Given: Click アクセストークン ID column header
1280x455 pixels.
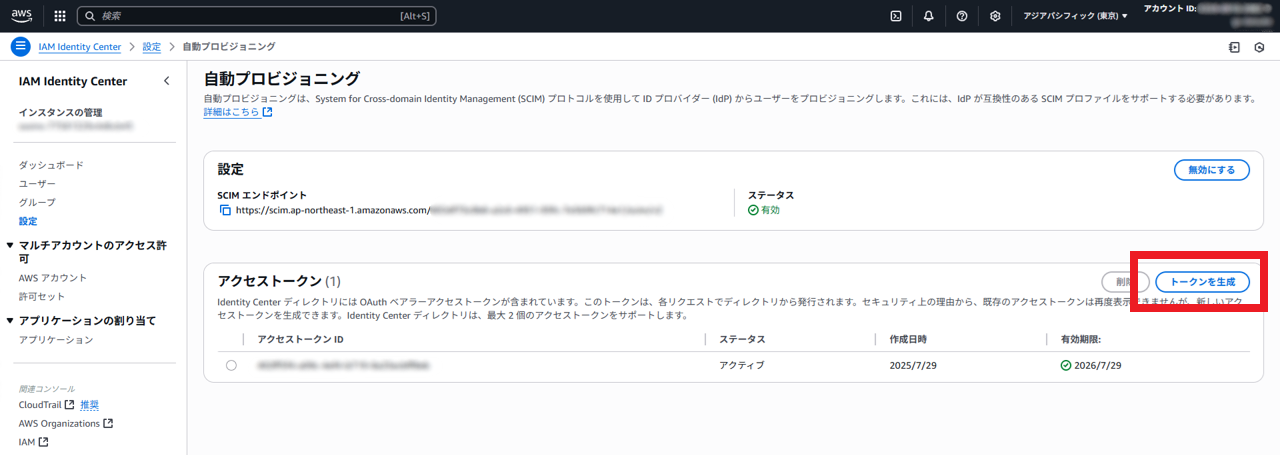Looking at the screenshot, I should pos(300,340).
